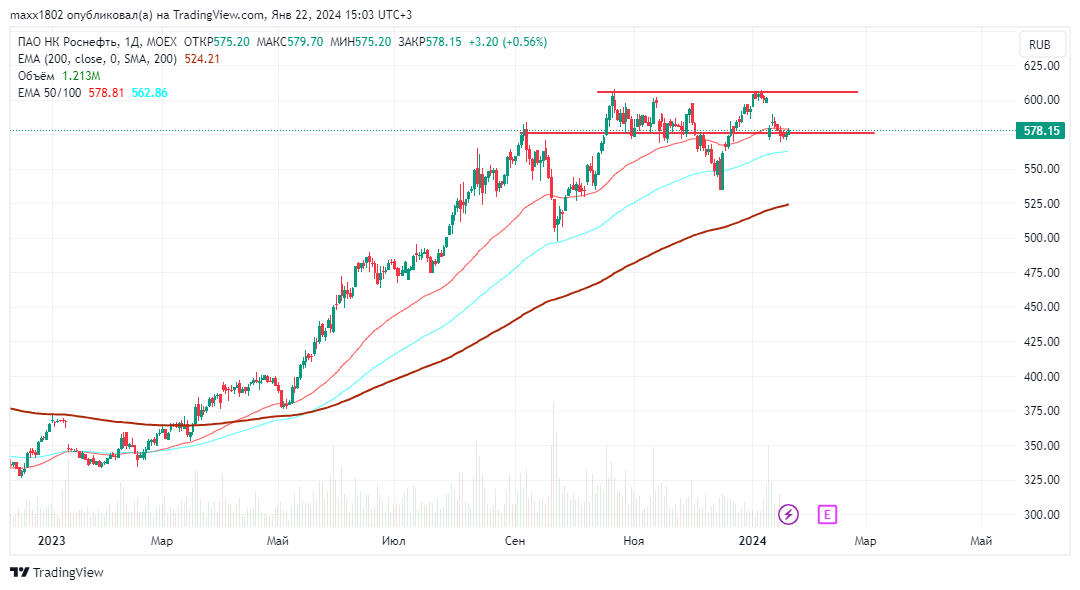Click the 562.86 EMA 100 value

[149, 93]
